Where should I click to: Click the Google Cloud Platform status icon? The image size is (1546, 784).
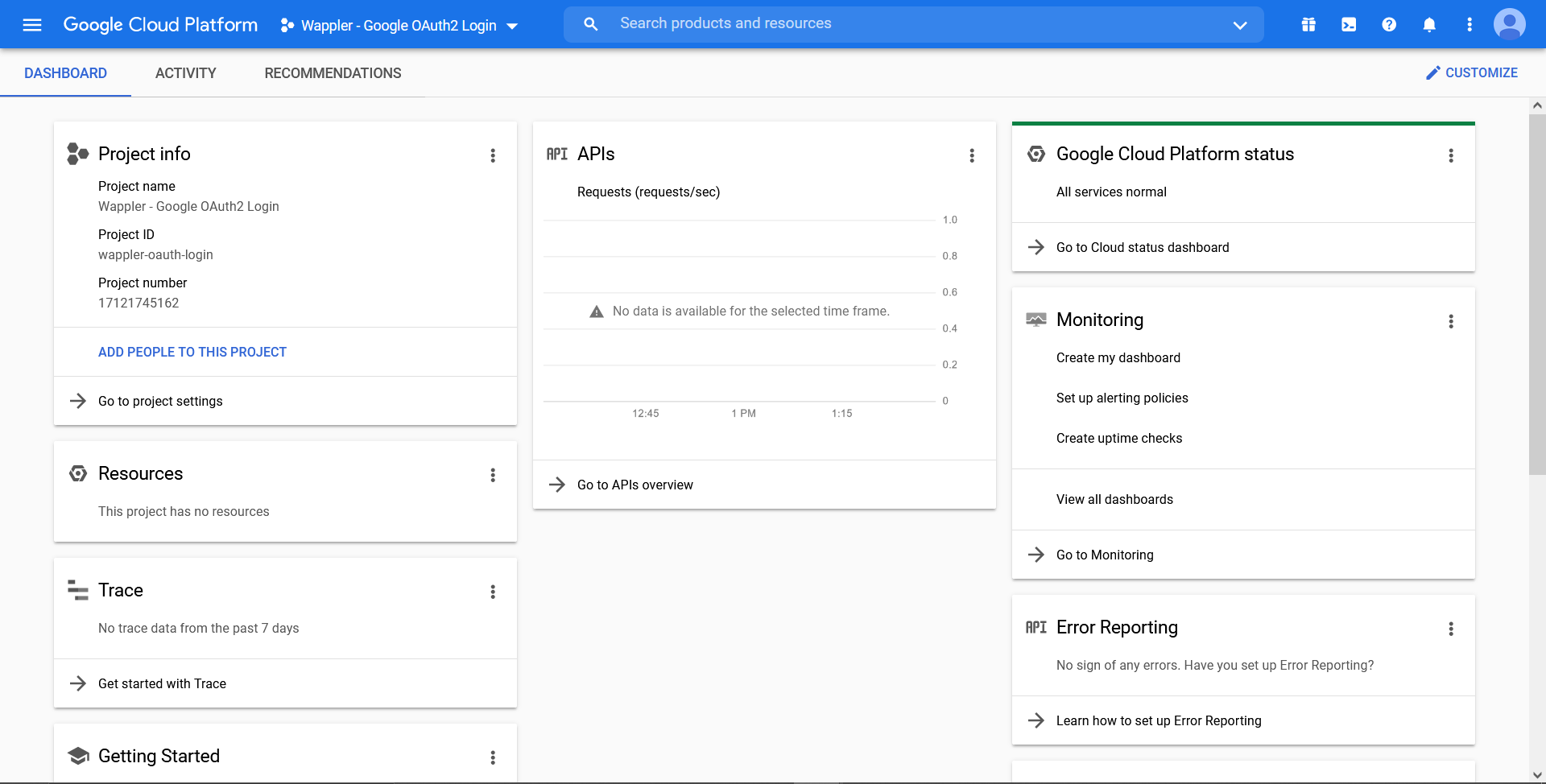1036,154
